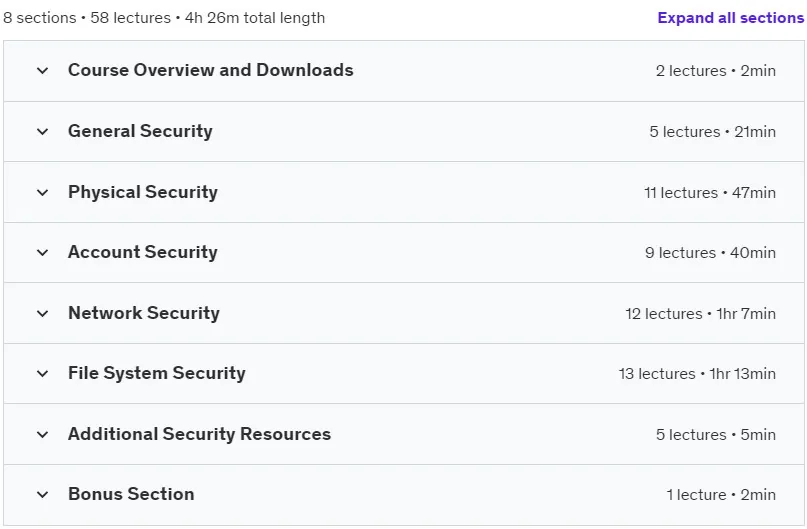Toggle the Network Security chevron icon
This screenshot has height=529, width=807.
pos(43,313)
